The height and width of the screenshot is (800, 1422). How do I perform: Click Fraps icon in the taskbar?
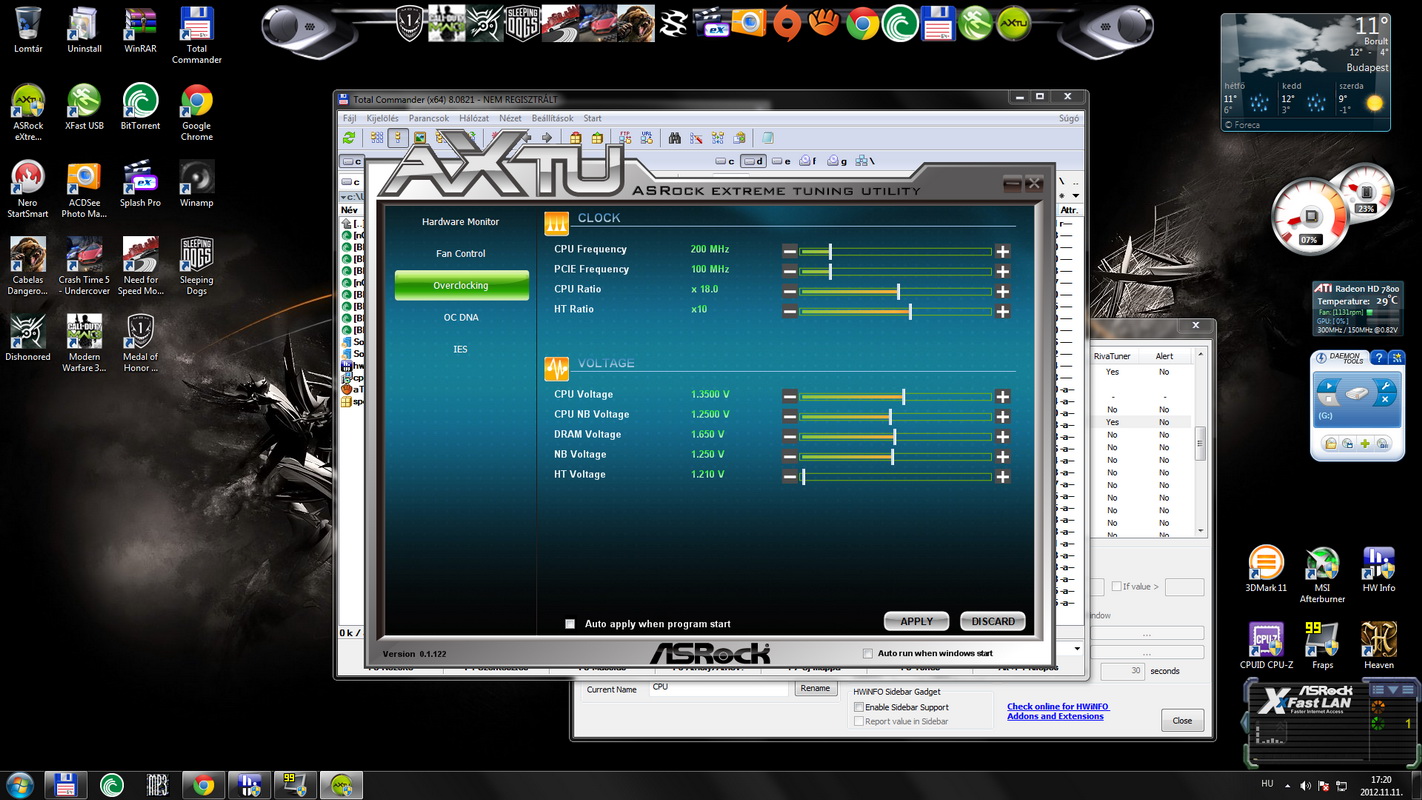point(296,784)
